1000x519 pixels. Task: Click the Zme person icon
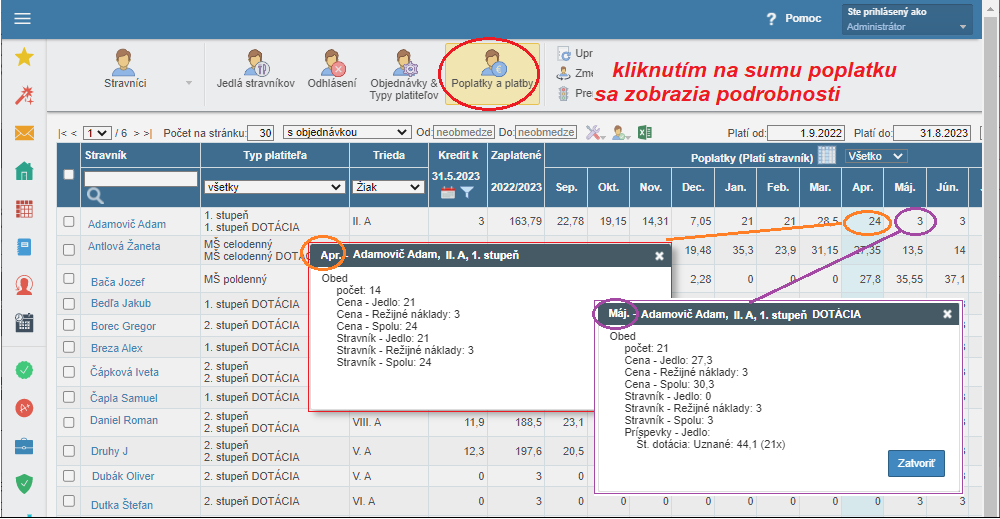(564, 73)
